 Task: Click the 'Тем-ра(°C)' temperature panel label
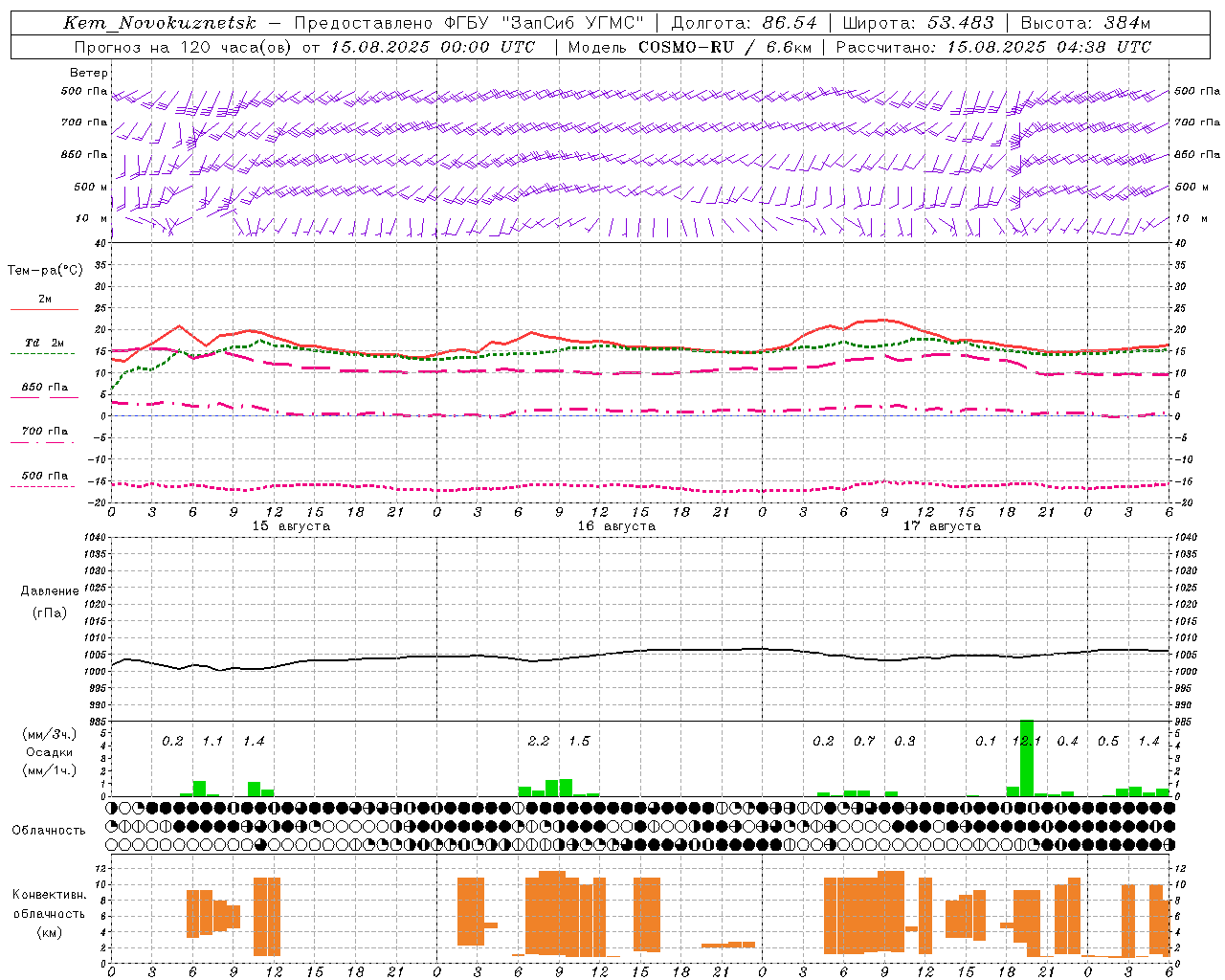click(45, 271)
